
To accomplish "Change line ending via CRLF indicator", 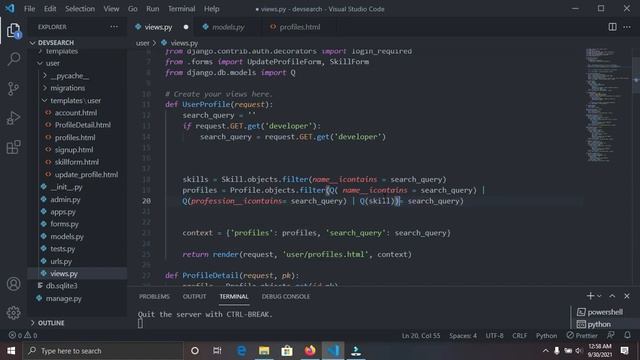I will tap(519, 335).
